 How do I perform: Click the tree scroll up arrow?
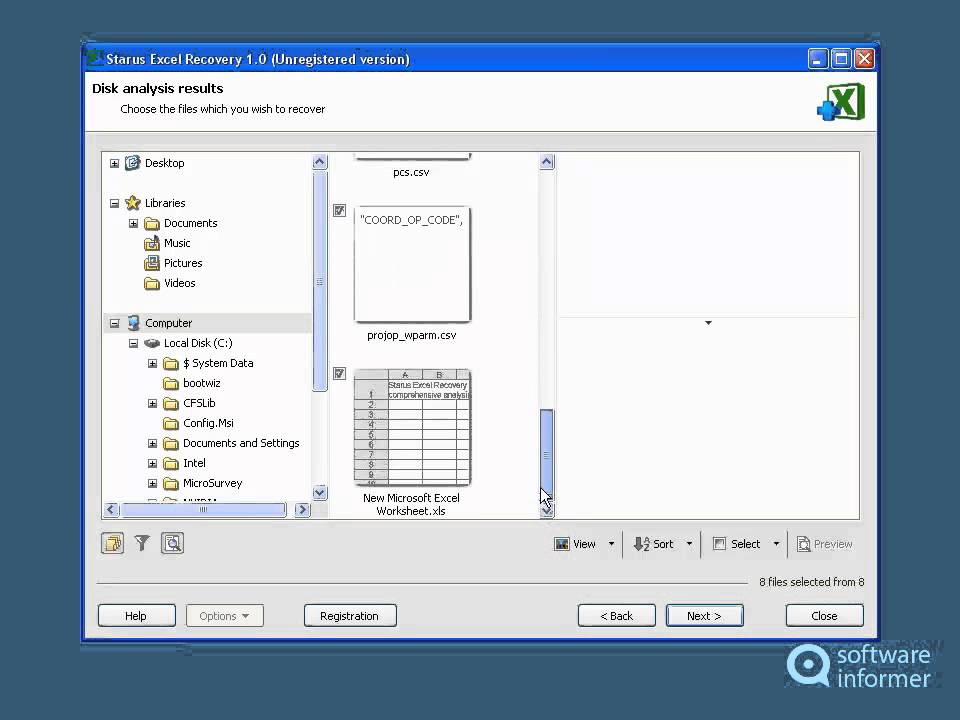coord(320,162)
